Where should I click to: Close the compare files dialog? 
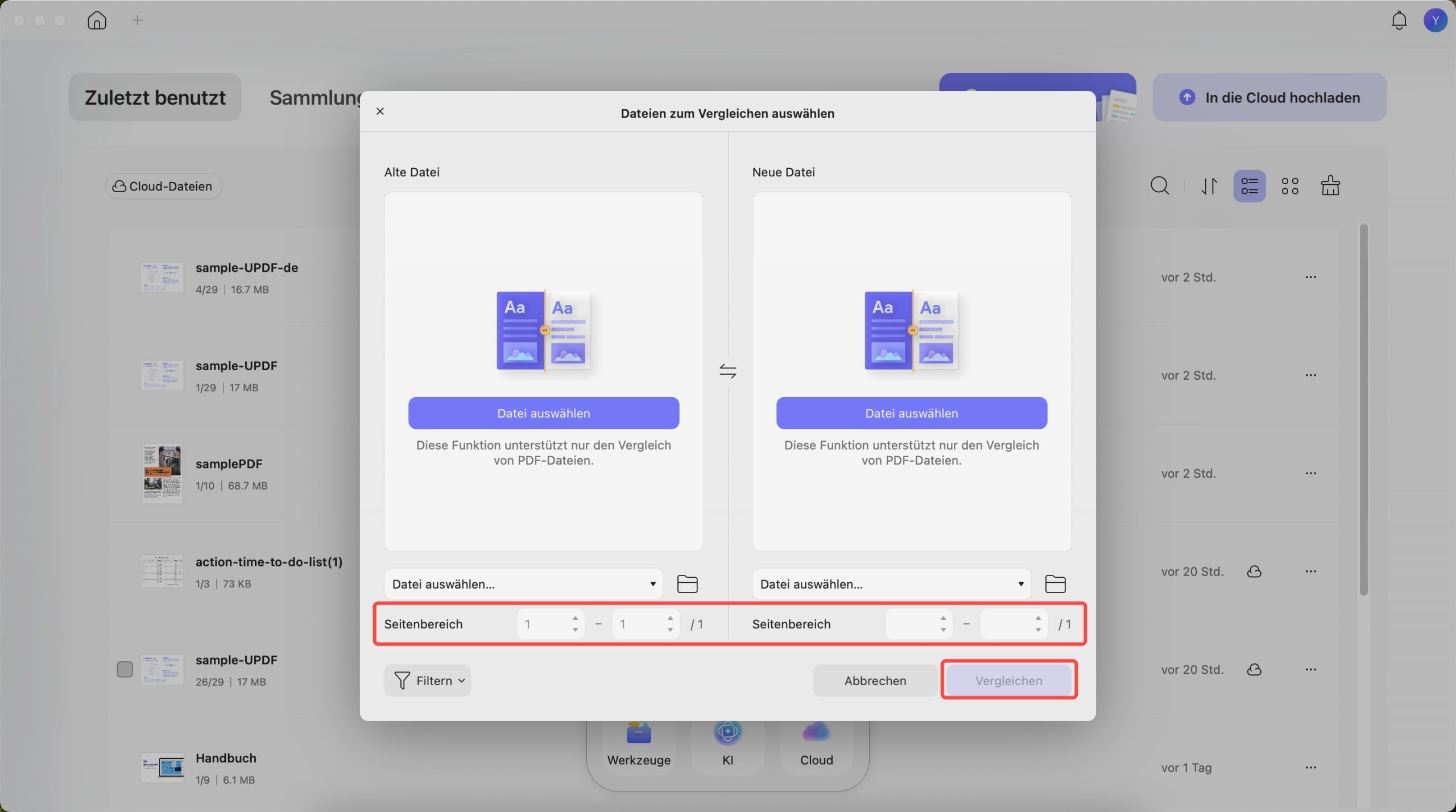[x=380, y=111]
